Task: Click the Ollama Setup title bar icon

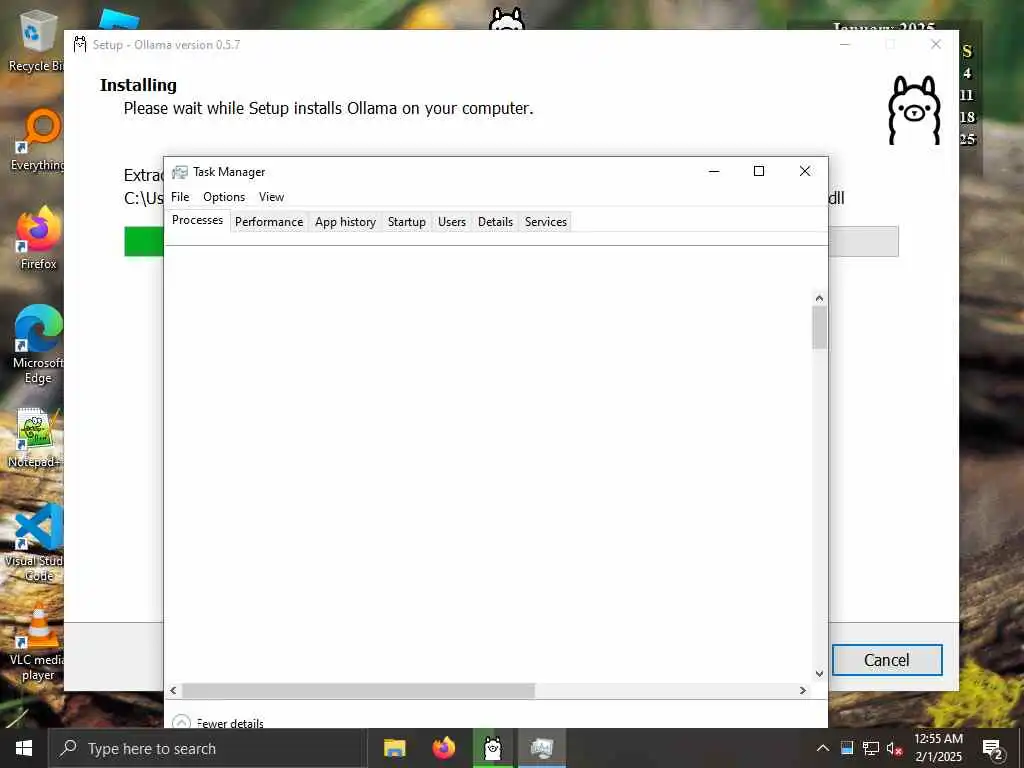Action: click(80, 44)
